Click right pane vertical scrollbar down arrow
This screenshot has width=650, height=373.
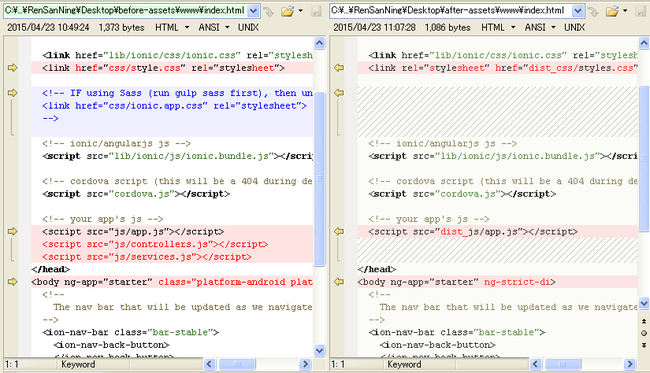[x=644, y=303]
